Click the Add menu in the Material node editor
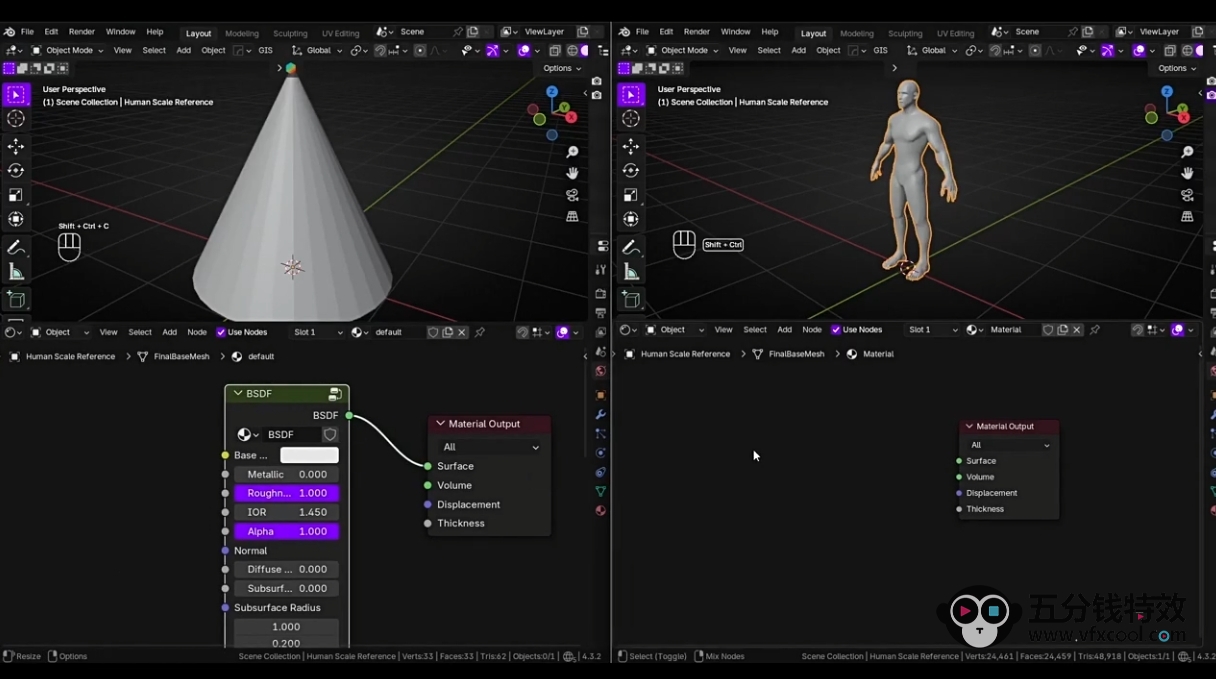1216x679 pixels. pyautogui.click(x=784, y=330)
